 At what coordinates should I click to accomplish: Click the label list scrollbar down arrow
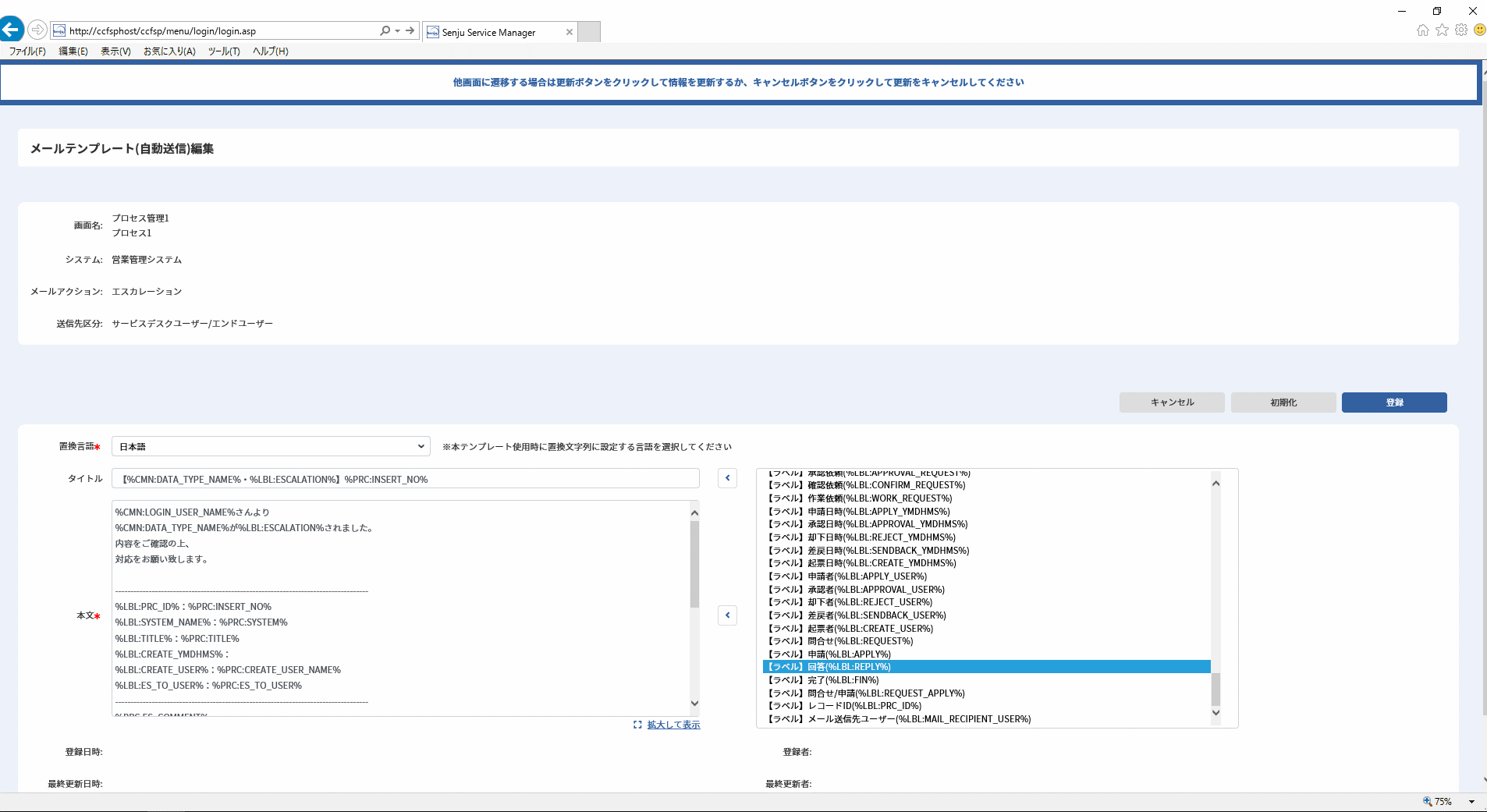1216,713
